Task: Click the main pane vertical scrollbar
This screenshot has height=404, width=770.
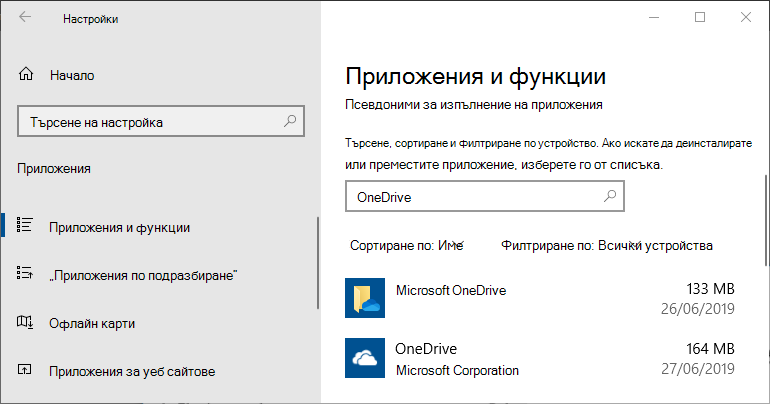Action: pyautogui.click(x=765, y=221)
